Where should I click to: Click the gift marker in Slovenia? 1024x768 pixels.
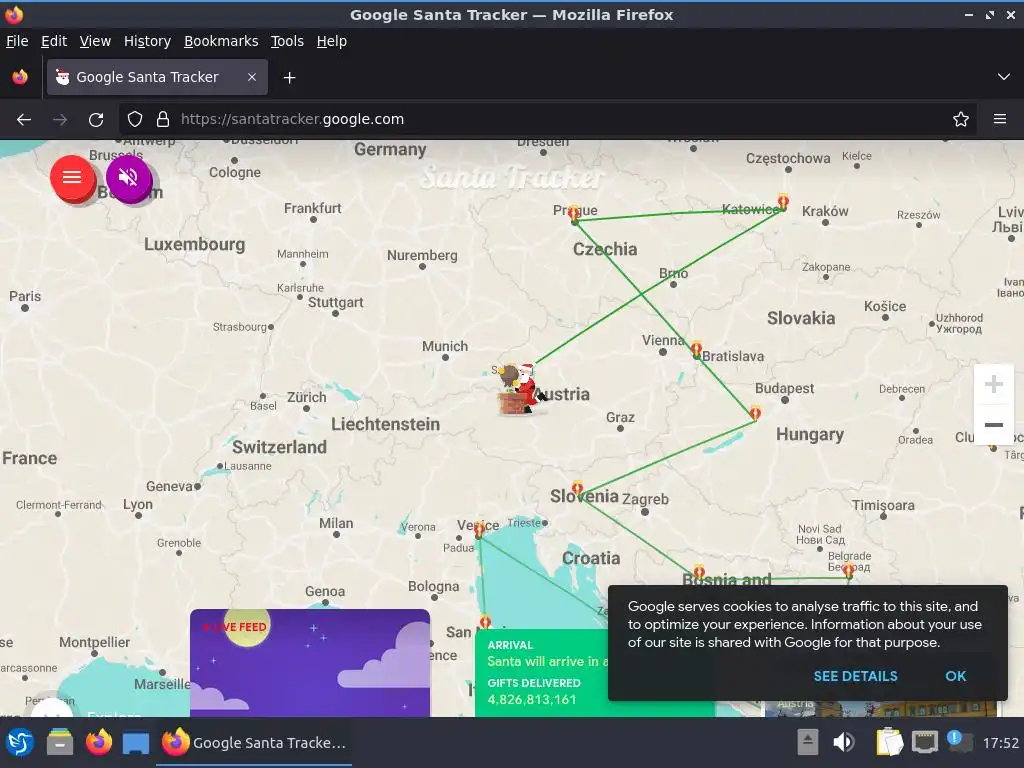click(x=577, y=488)
